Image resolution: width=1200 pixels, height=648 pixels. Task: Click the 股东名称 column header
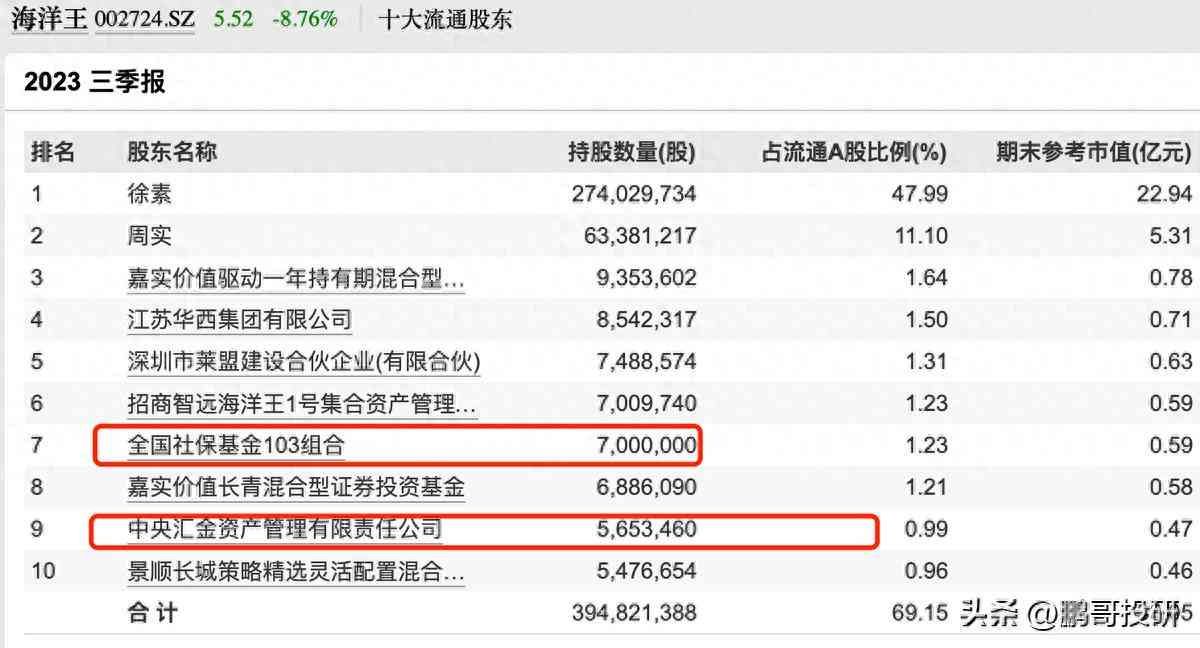[172, 152]
